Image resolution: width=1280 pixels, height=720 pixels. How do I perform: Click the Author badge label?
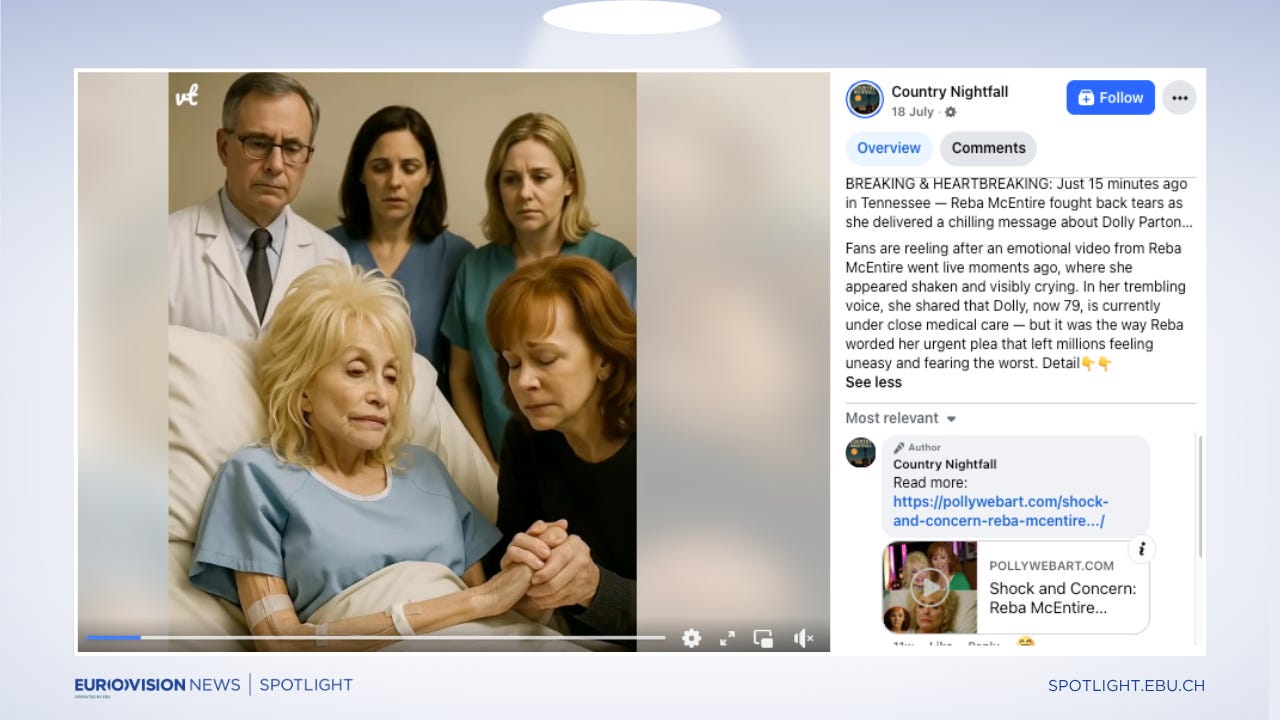917,447
